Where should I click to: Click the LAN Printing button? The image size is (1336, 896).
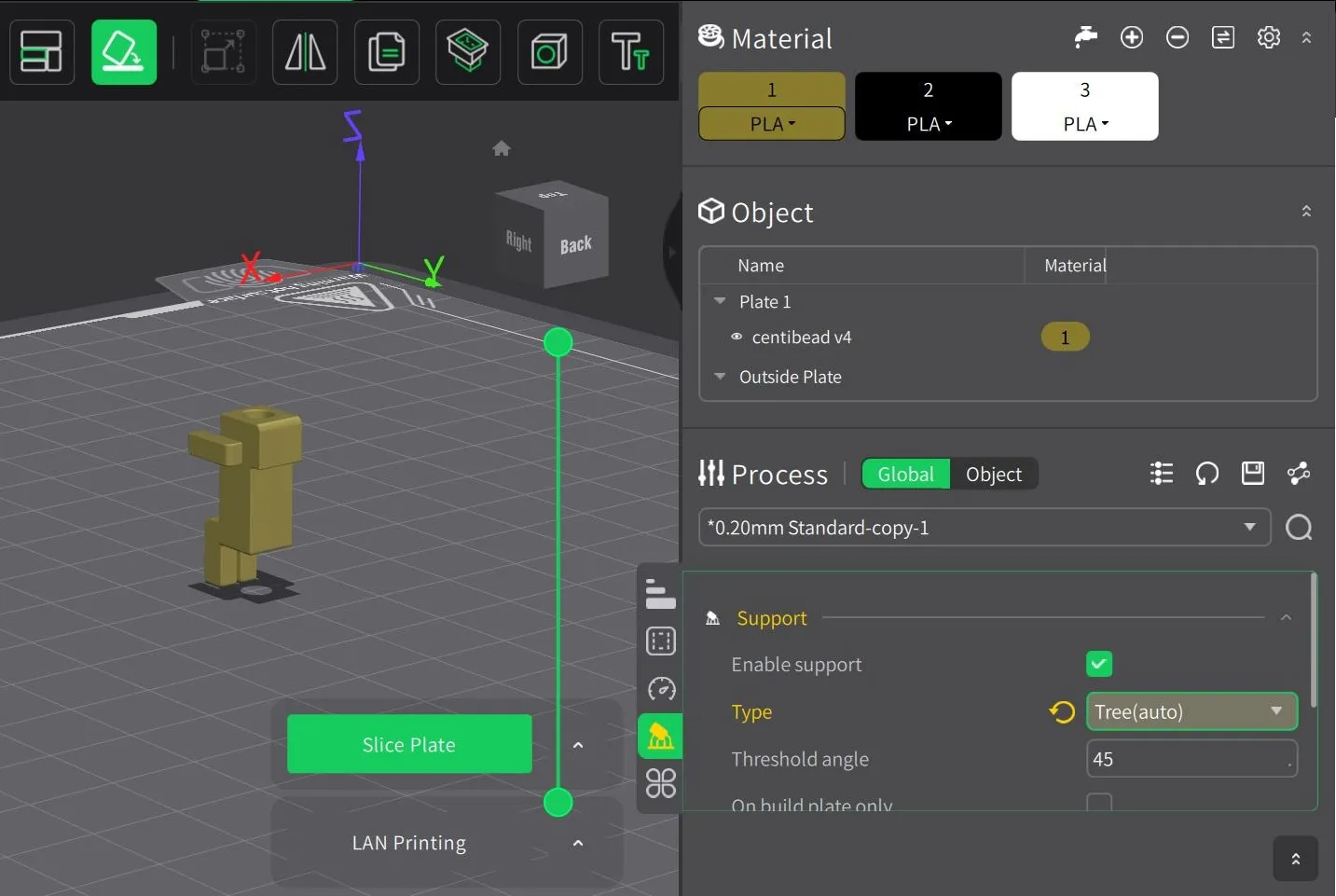tap(409, 843)
